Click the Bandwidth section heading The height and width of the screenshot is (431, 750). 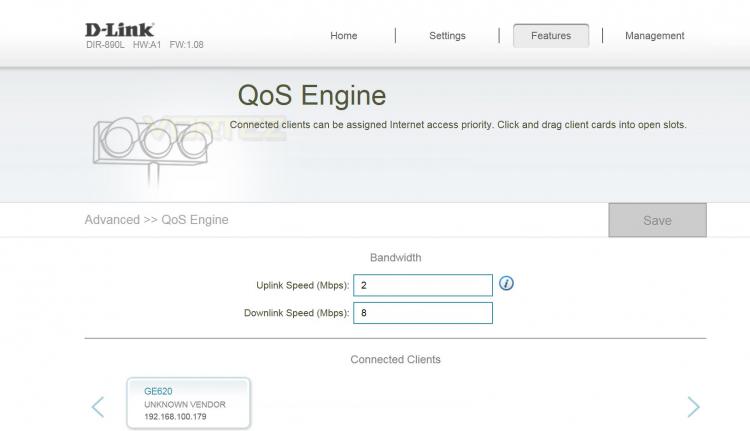pos(396,257)
